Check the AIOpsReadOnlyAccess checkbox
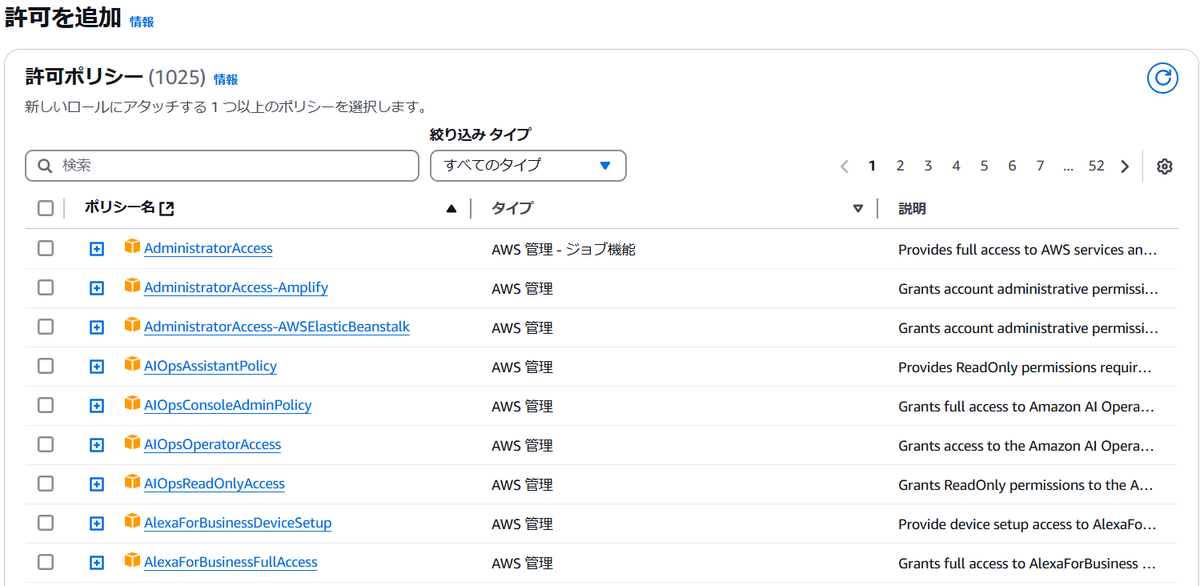Image resolution: width=1200 pixels, height=586 pixels. (x=45, y=483)
